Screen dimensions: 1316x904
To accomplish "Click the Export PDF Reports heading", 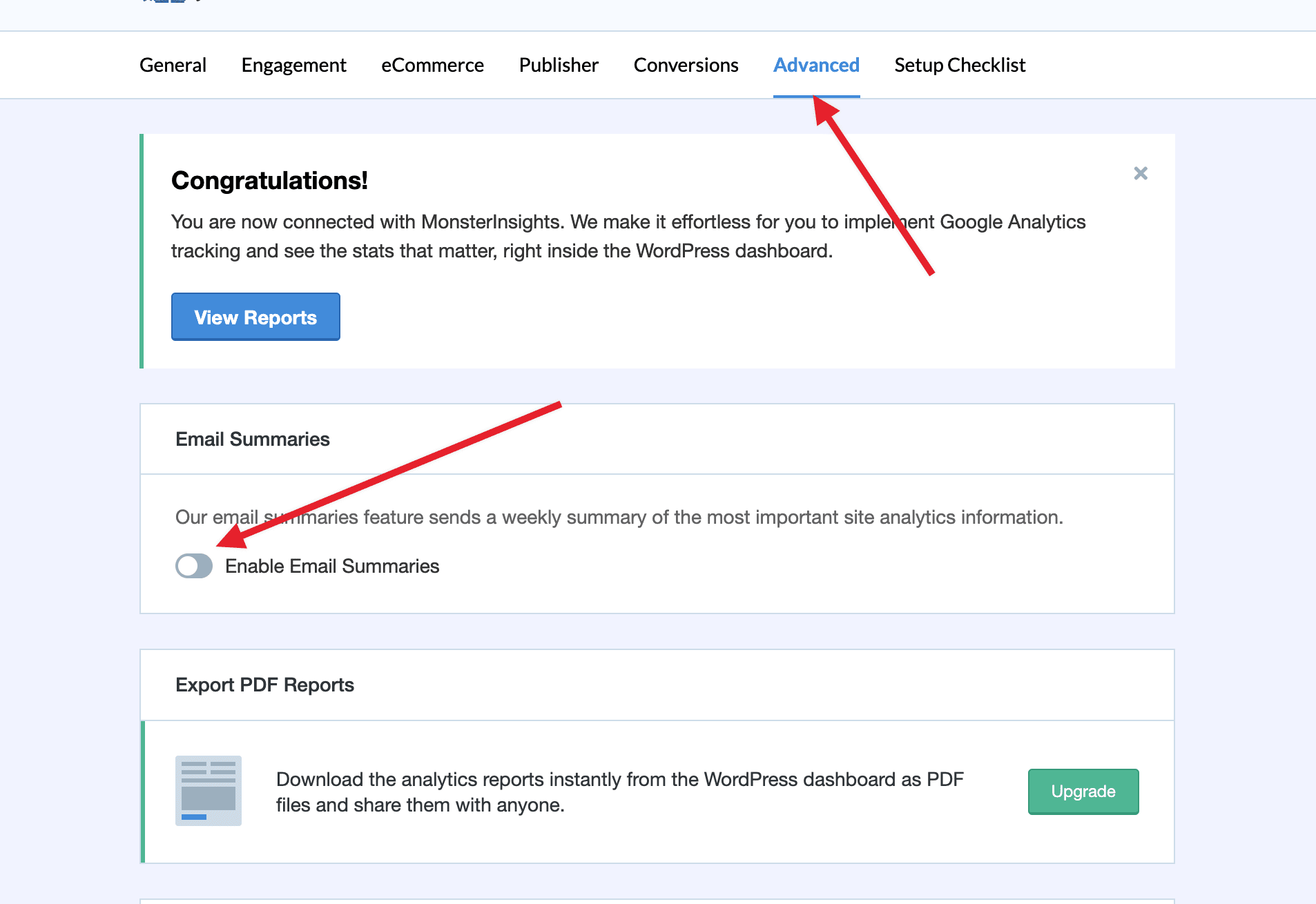I will (x=264, y=685).
